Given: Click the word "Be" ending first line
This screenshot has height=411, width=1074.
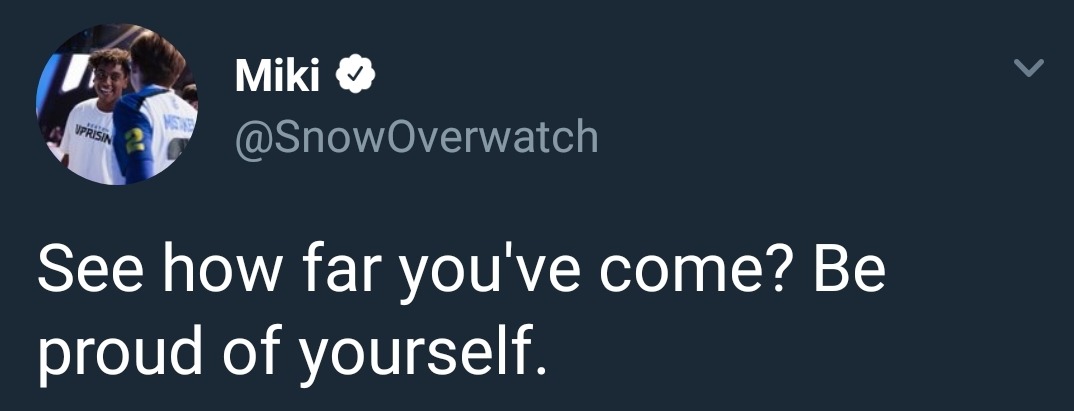Looking at the screenshot, I should [x=849, y=270].
